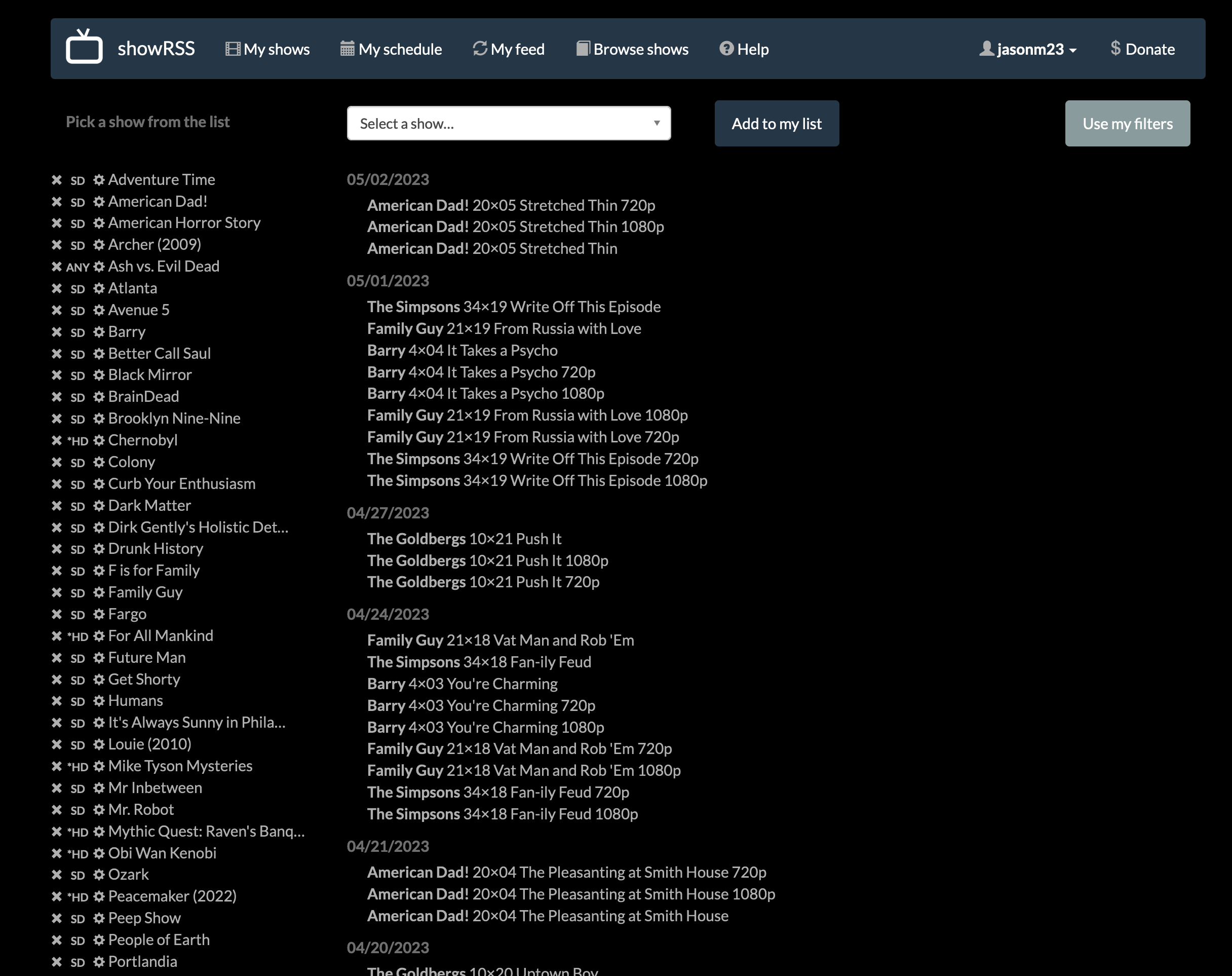The image size is (1232, 976).
Task: Go to My schedule
Action: pos(391,49)
